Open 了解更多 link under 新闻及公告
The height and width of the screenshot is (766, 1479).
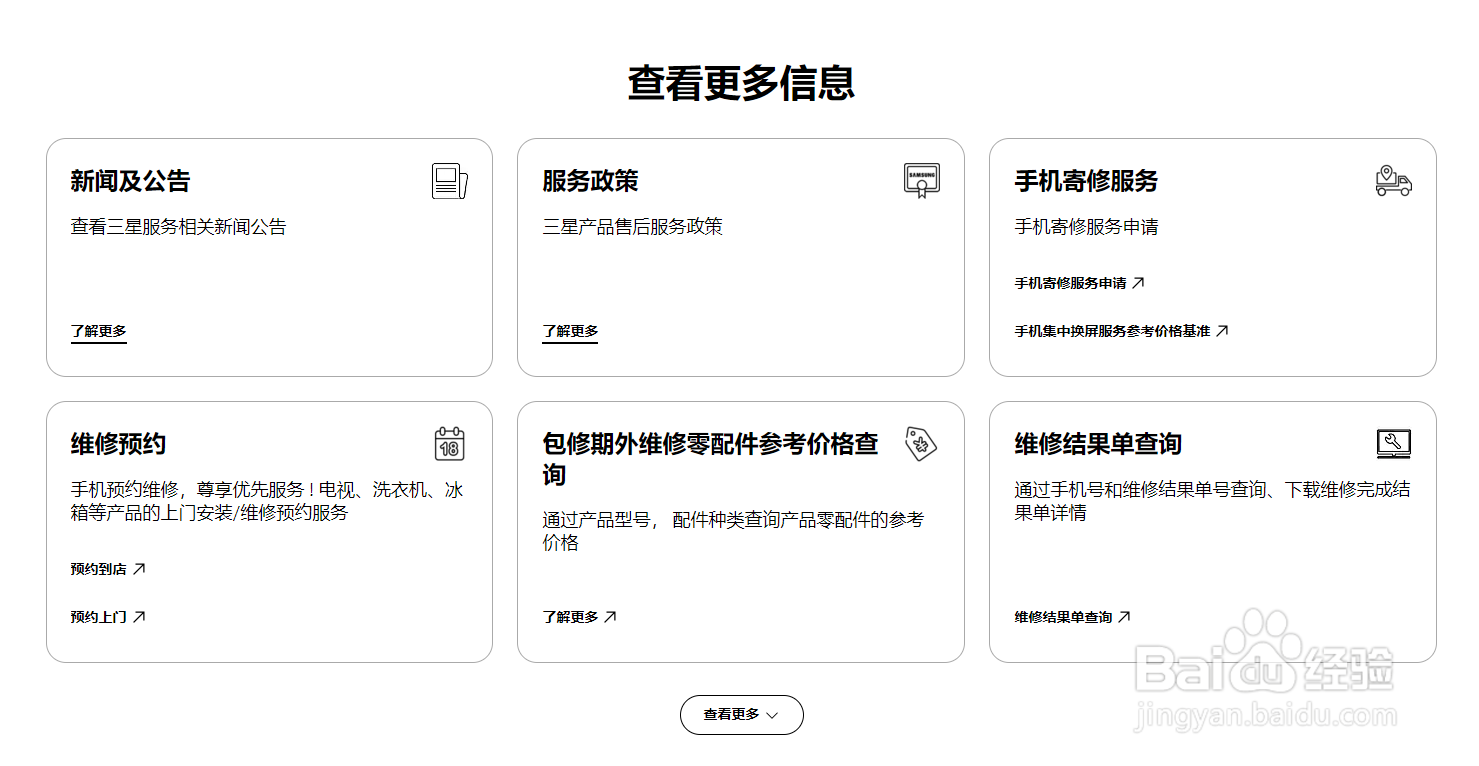click(x=99, y=332)
